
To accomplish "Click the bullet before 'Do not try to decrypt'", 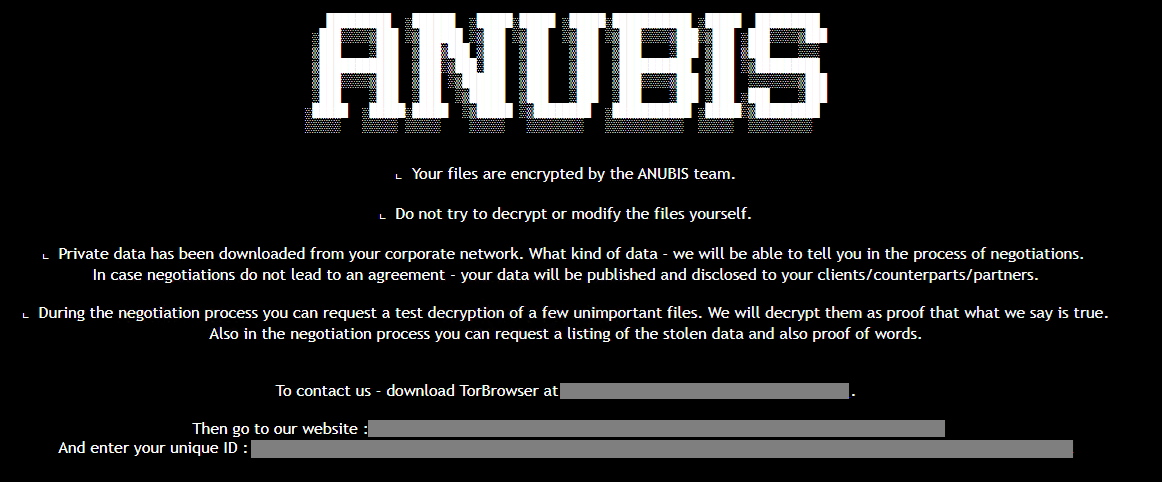I will point(382,217).
